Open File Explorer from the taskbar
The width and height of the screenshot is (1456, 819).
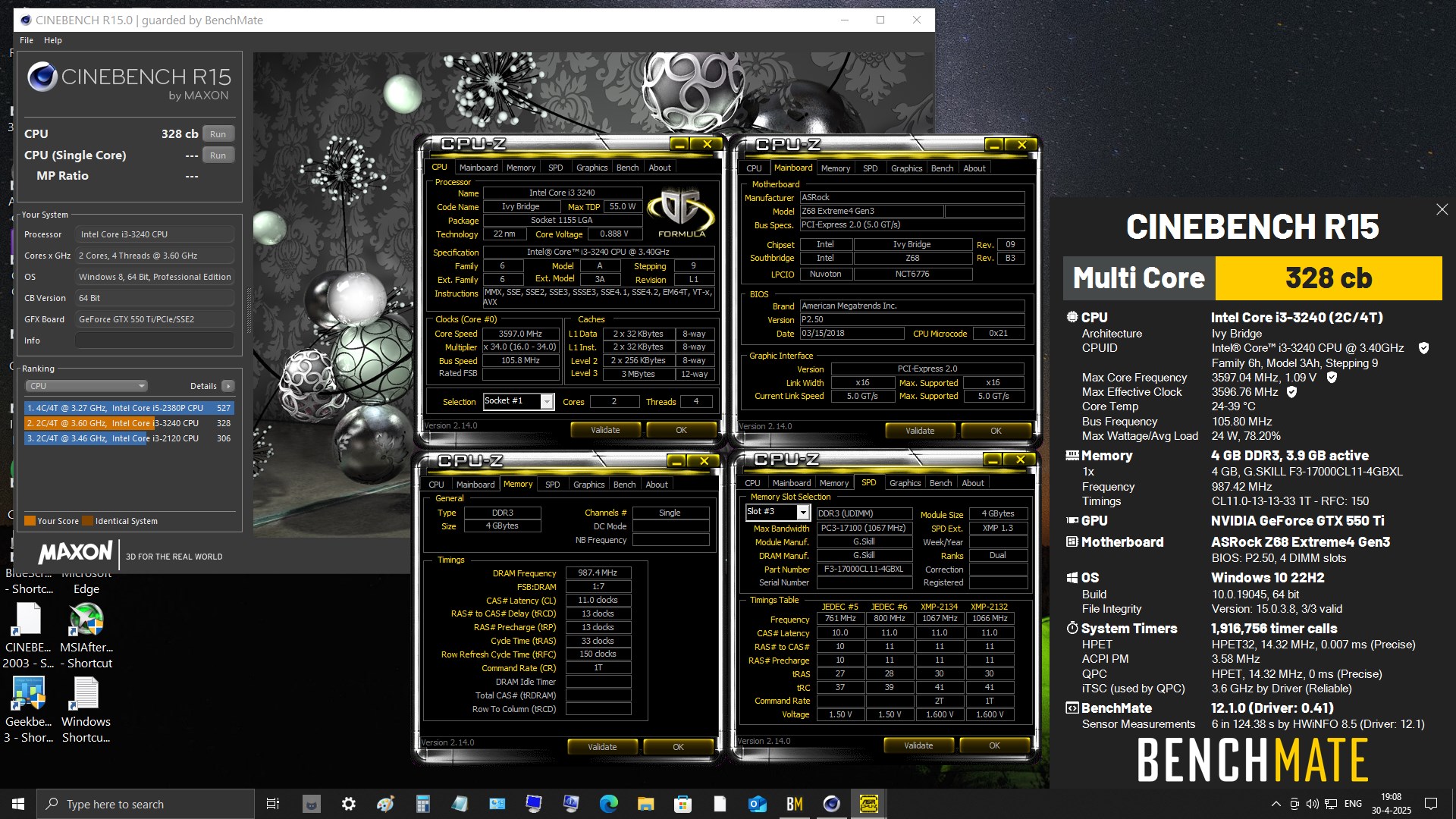pos(645,804)
